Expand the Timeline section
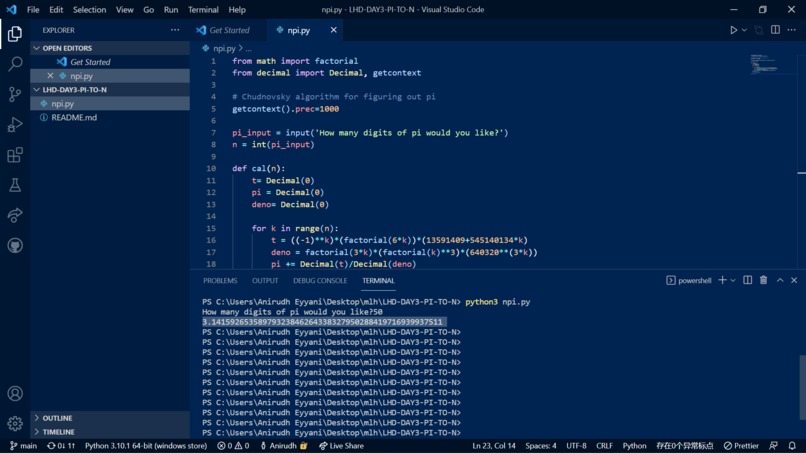This screenshot has width=806, height=453. pos(110,432)
